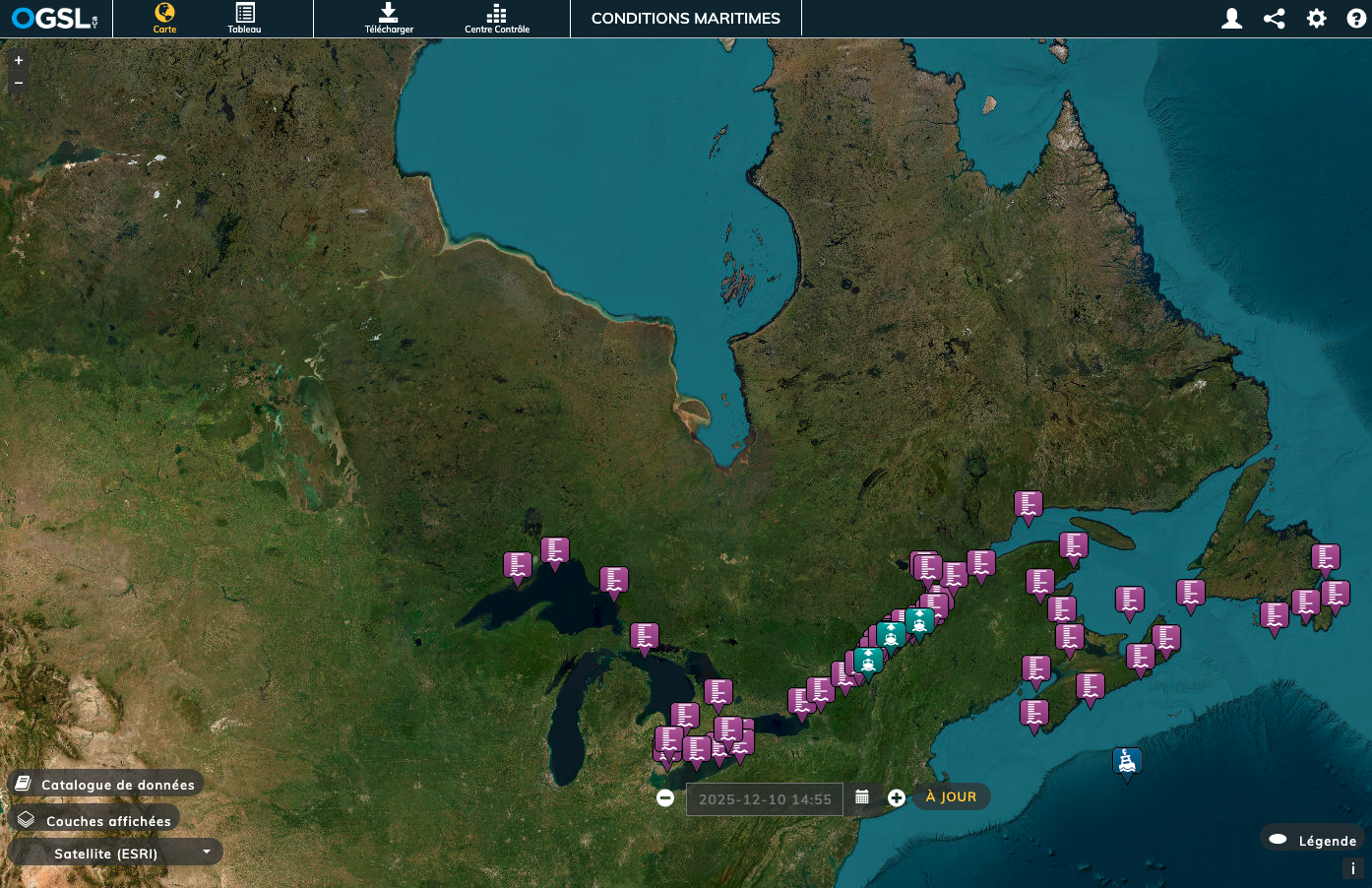Click the share icon
The image size is (1372, 888).
1274,19
